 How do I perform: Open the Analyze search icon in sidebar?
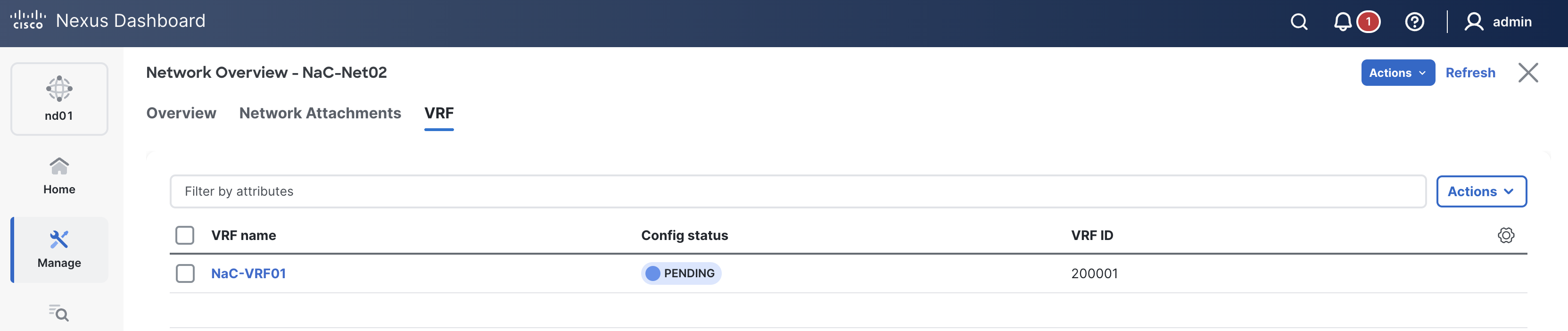pos(59,313)
